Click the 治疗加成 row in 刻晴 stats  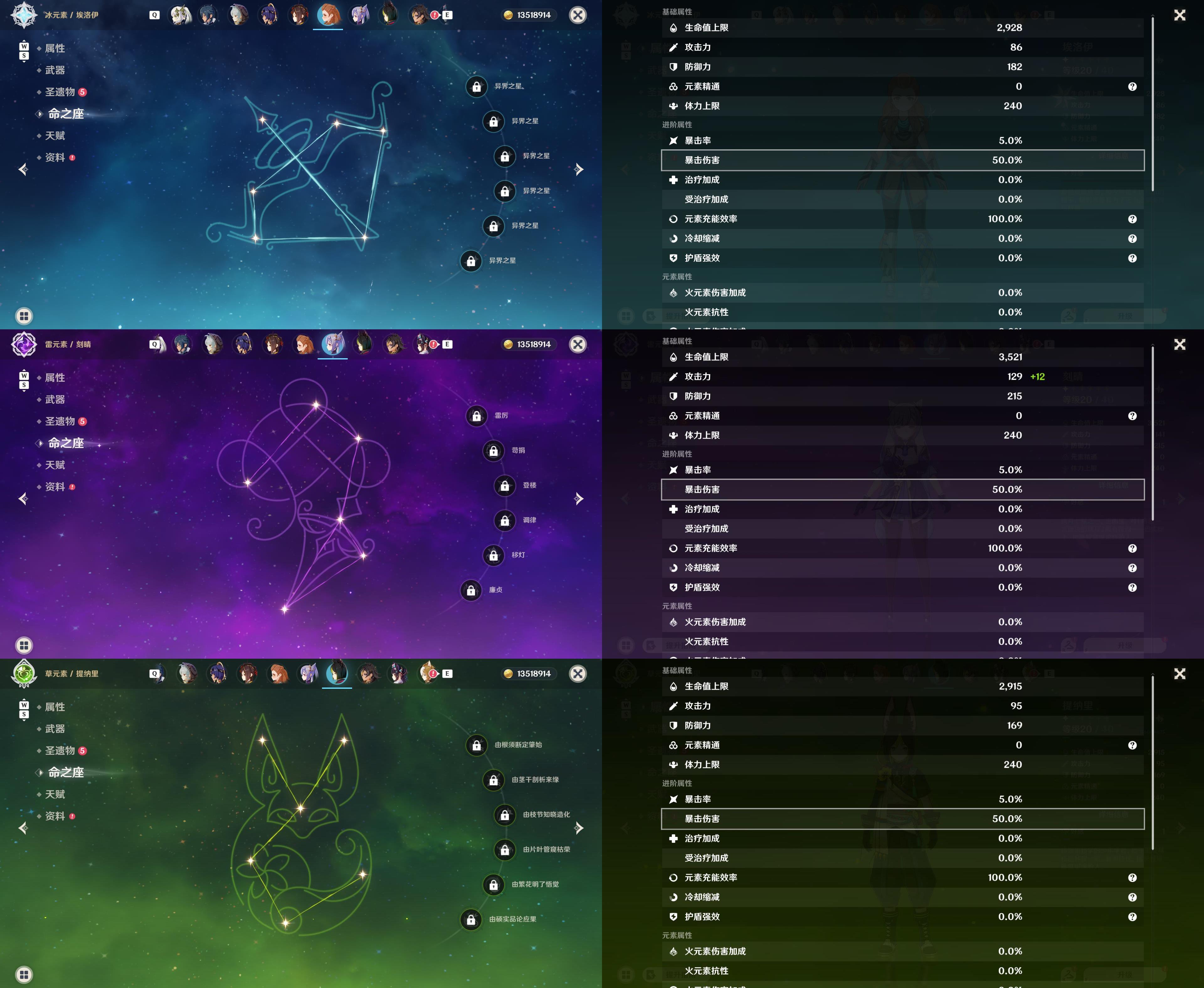pyautogui.click(x=902, y=509)
